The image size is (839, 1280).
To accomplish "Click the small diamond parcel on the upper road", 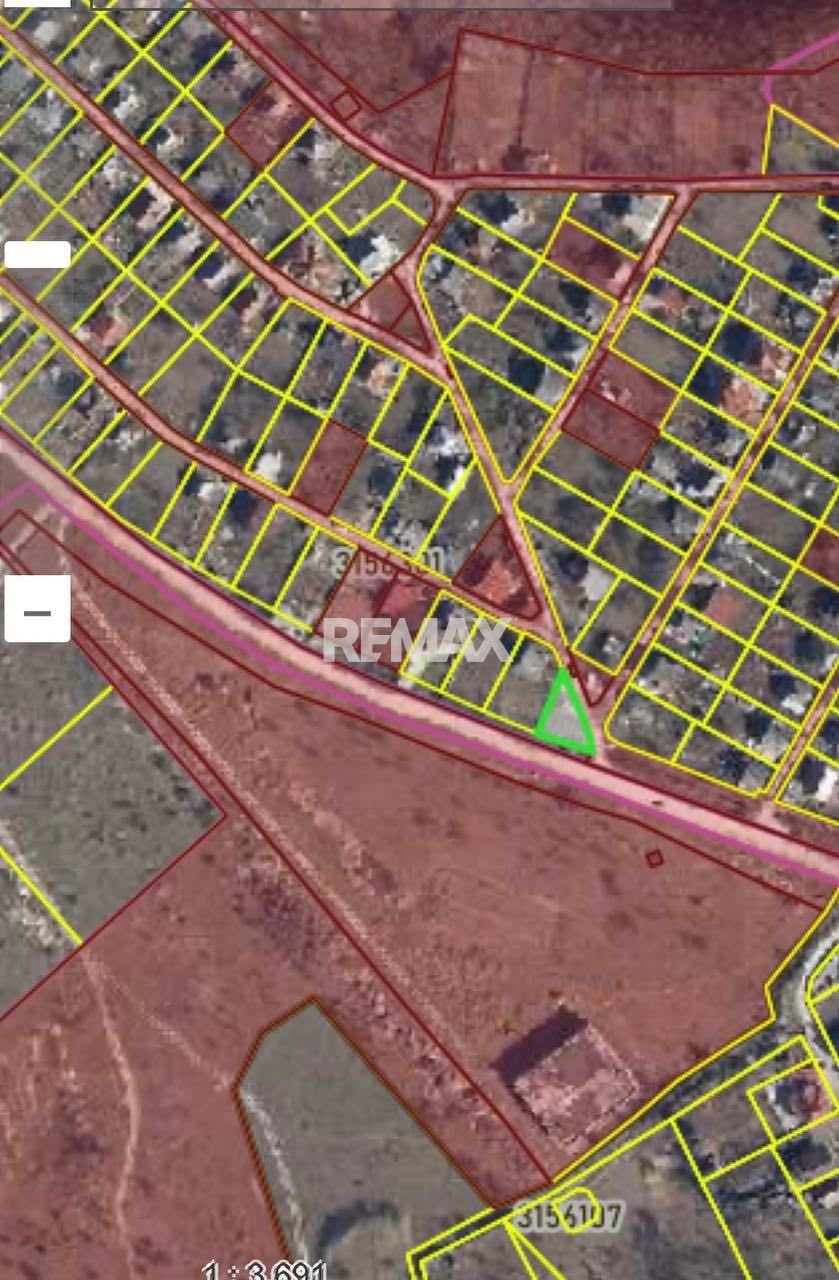I will coord(346,105).
